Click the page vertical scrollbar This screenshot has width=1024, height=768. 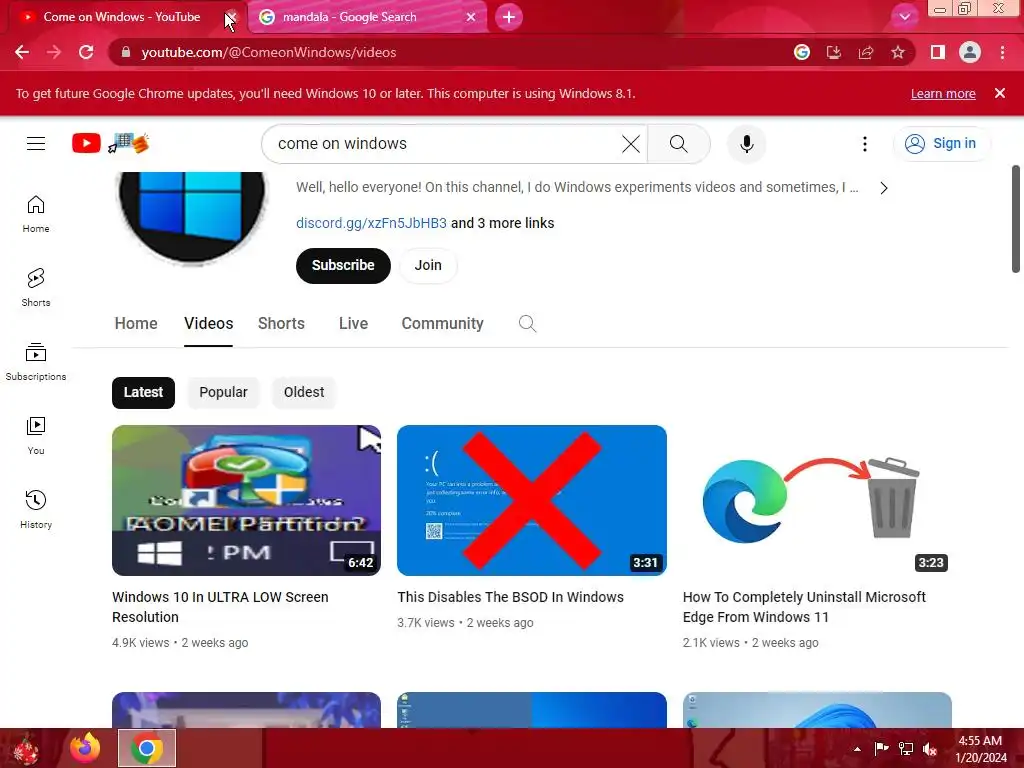[1016, 219]
